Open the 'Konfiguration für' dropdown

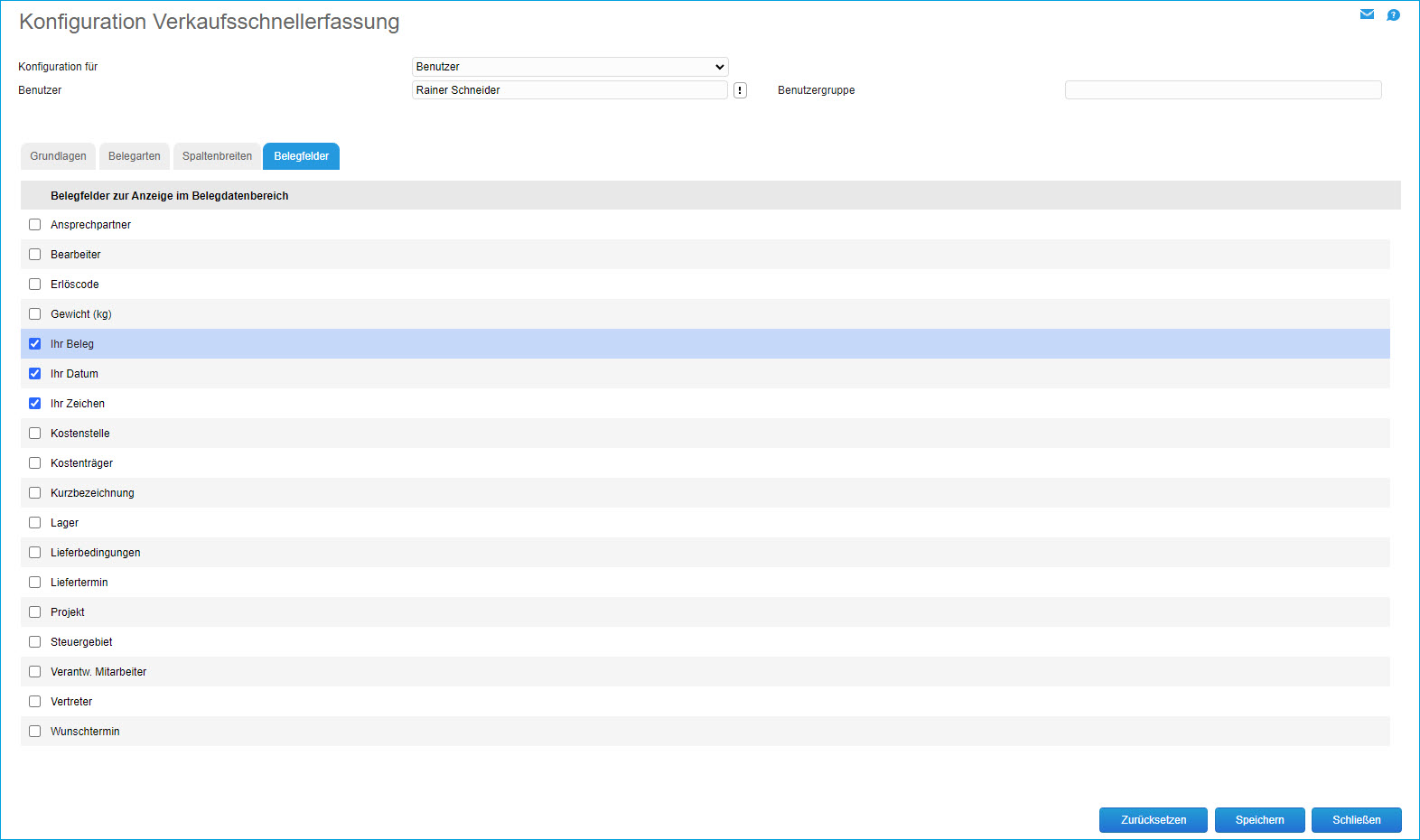pyautogui.click(x=570, y=67)
